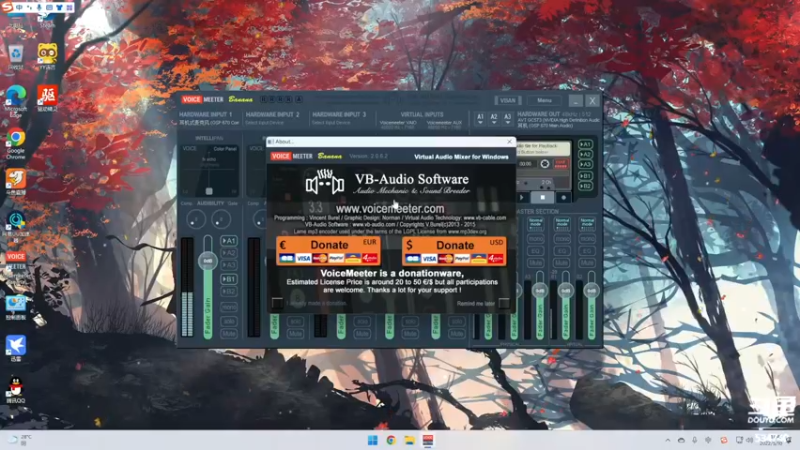Open the Xunlei blue bird shortcut
Viewport: 800px width, 450px height.
[16, 348]
